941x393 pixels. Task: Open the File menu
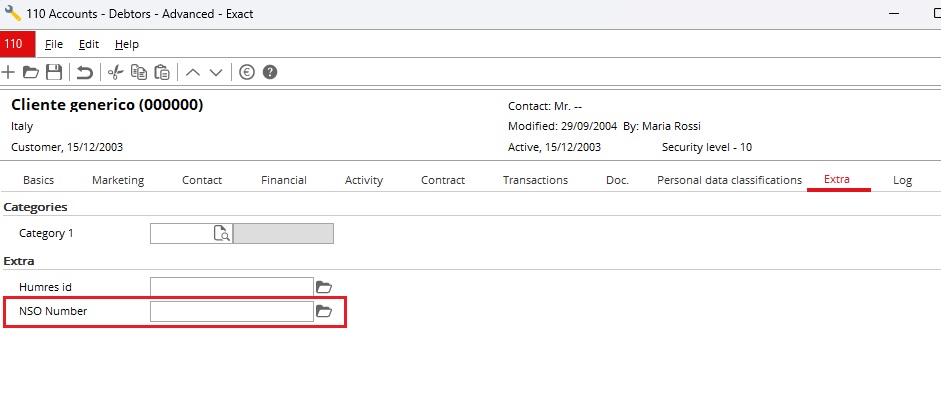[54, 44]
